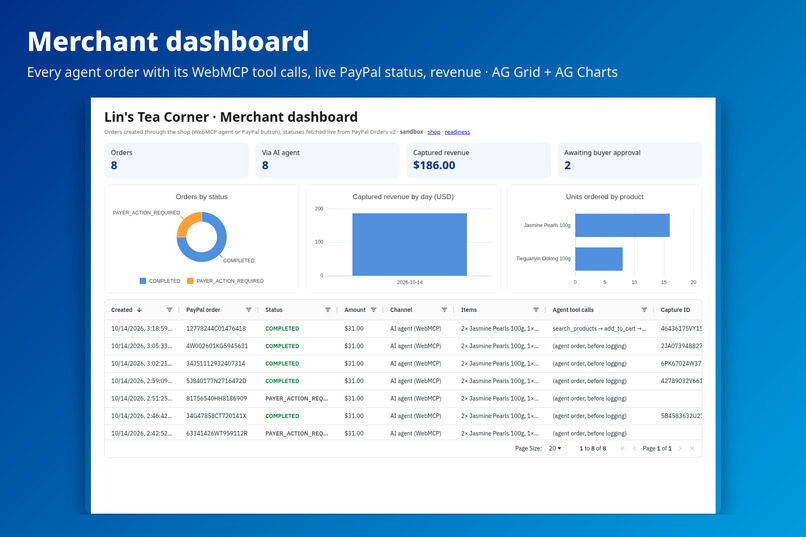The height and width of the screenshot is (537, 806).
Task: Select order cell 53840177N2716472D
Action: tap(216, 381)
